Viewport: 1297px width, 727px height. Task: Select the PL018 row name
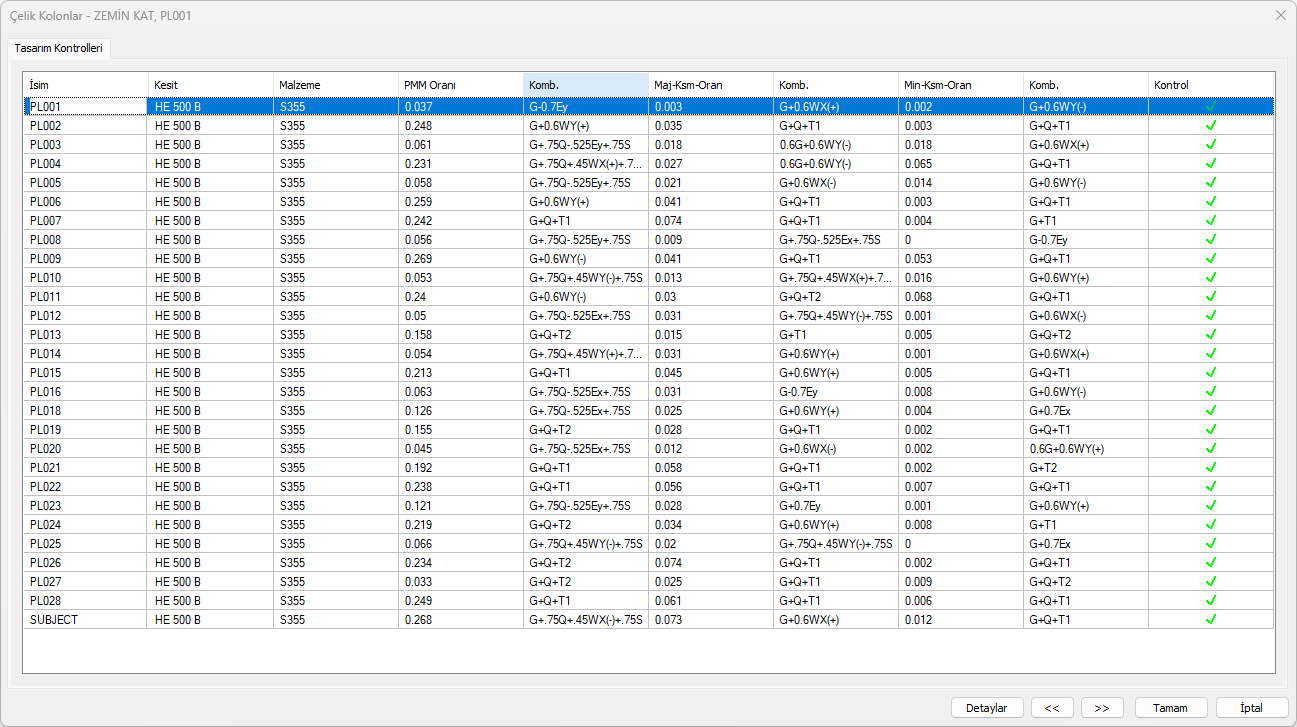[85, 410]
